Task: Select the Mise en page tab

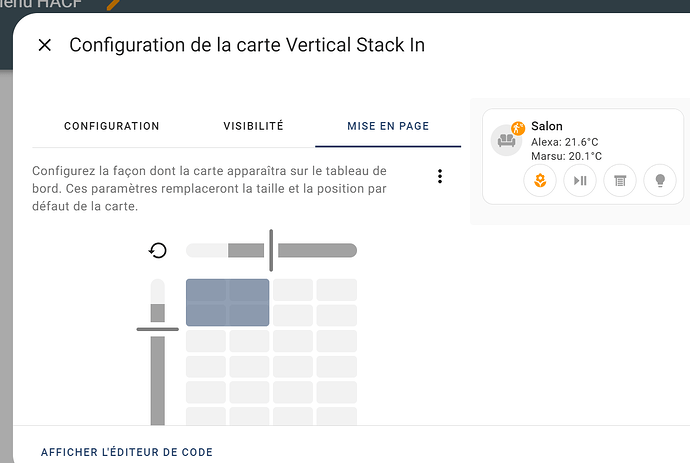Action: point(388,126)
